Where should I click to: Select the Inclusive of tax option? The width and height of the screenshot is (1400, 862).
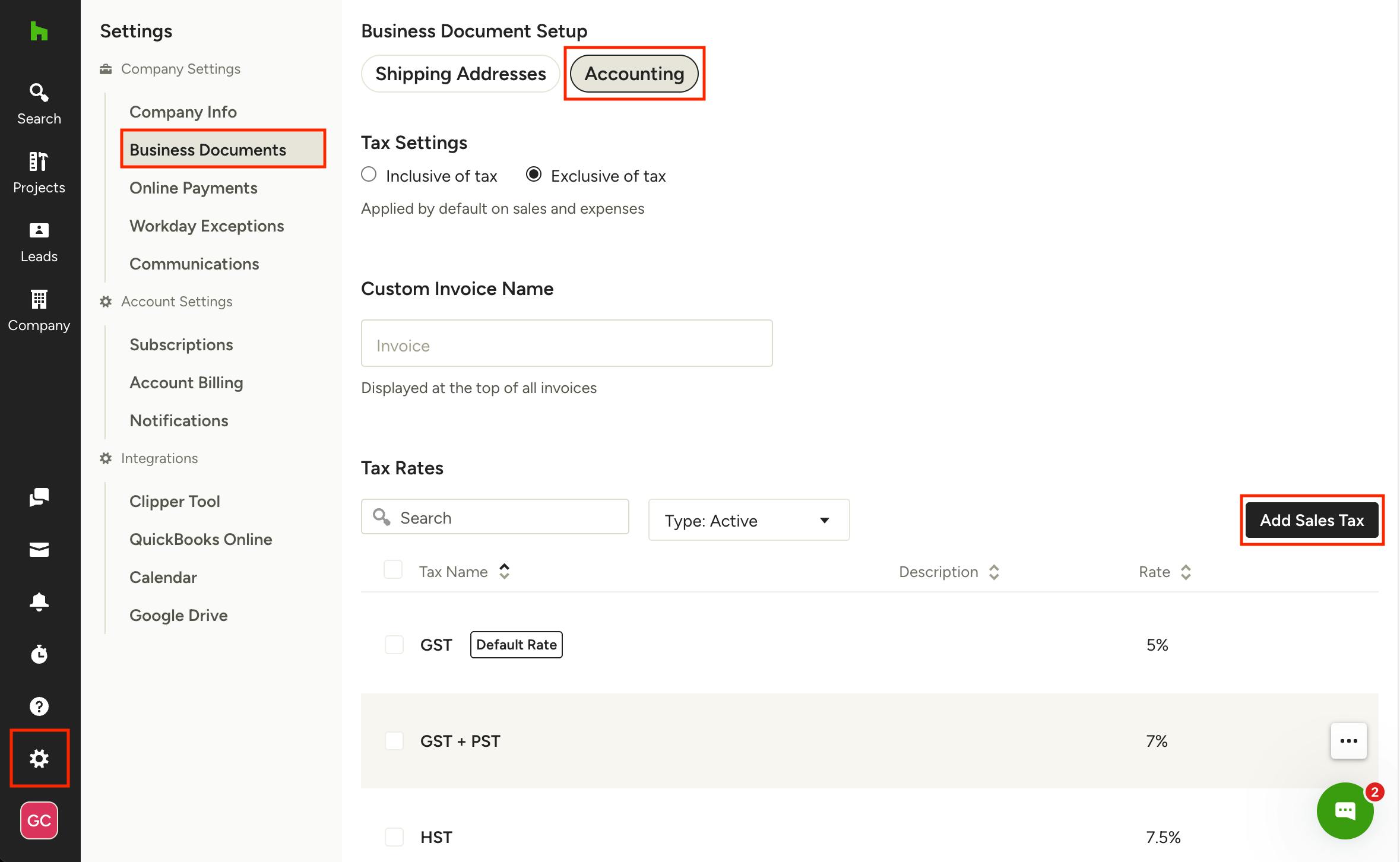point(369,175)
